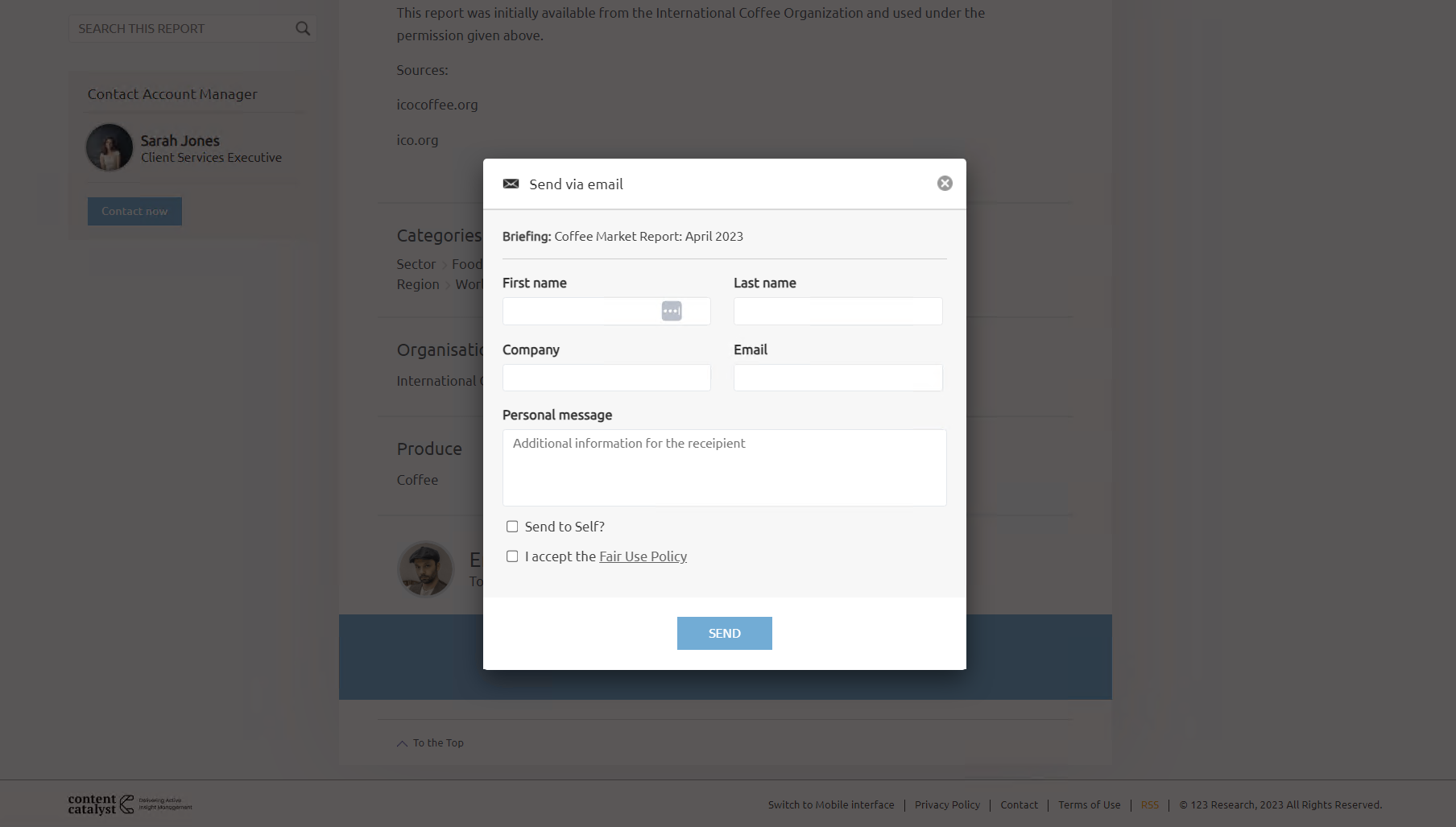
Task: Click into the Company input field
Action: tap(606, 378)
